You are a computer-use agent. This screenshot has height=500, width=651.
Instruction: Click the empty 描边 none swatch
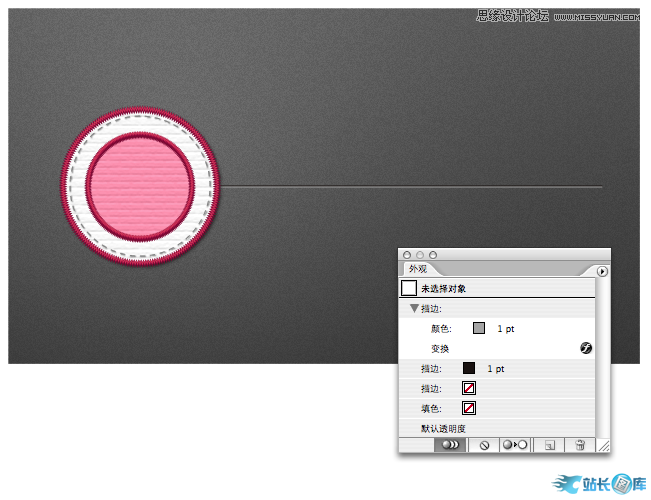tap(469, 388)
